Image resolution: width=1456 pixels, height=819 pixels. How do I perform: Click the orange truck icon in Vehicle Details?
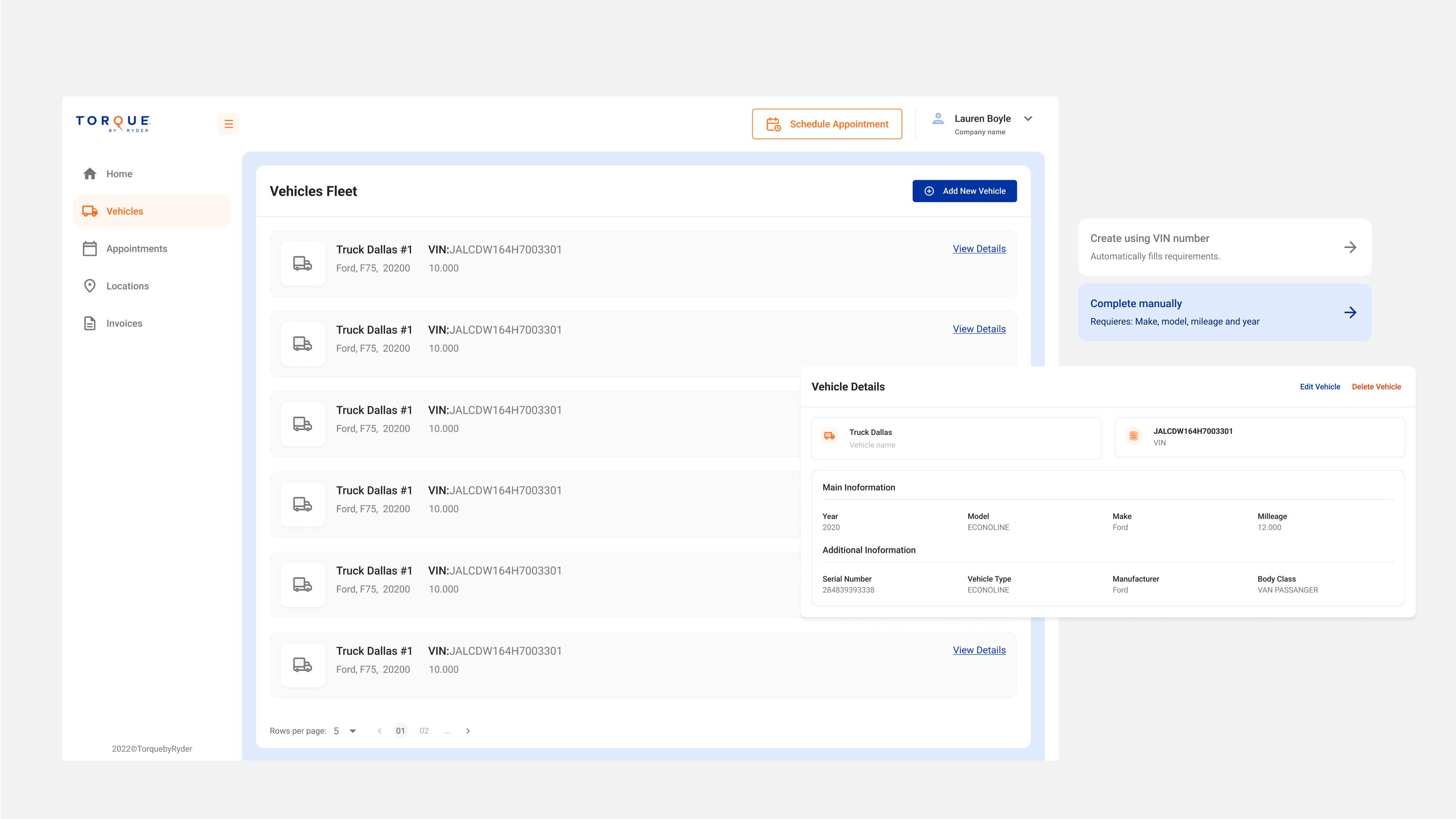coord(829,436)
